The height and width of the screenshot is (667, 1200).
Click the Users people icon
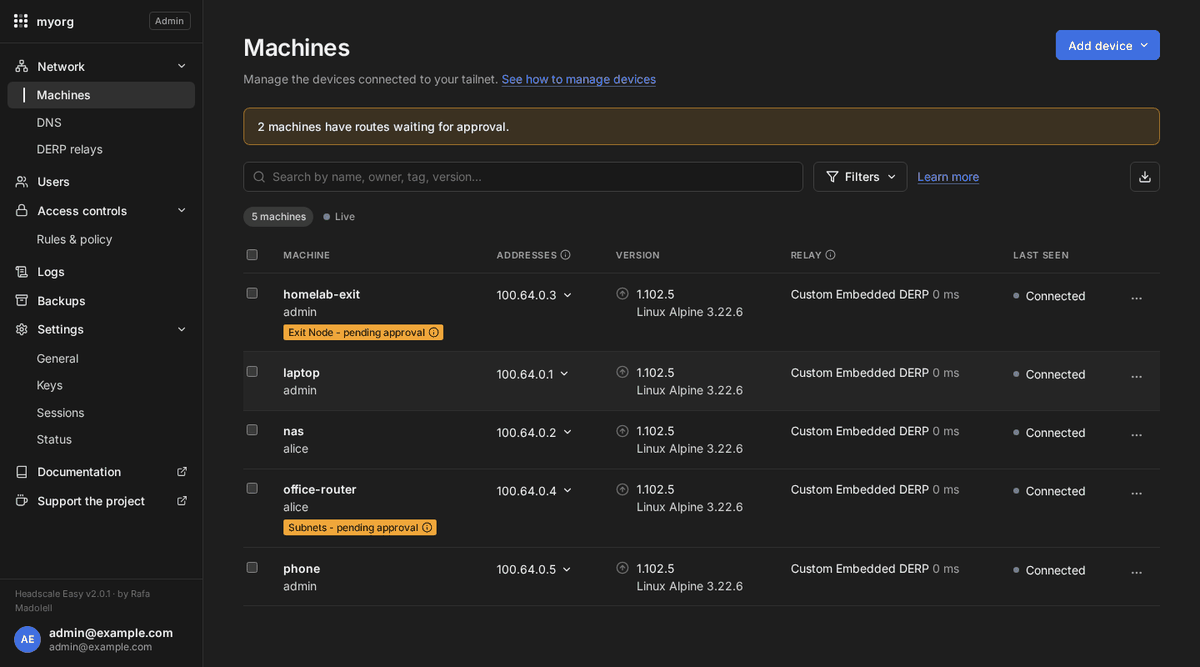point(21,182)
